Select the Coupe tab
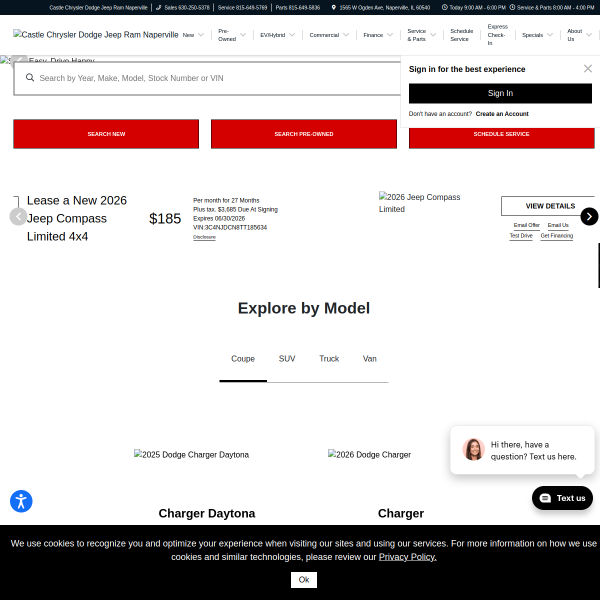This screenshot has height=600, width=600. coord(243,359)
